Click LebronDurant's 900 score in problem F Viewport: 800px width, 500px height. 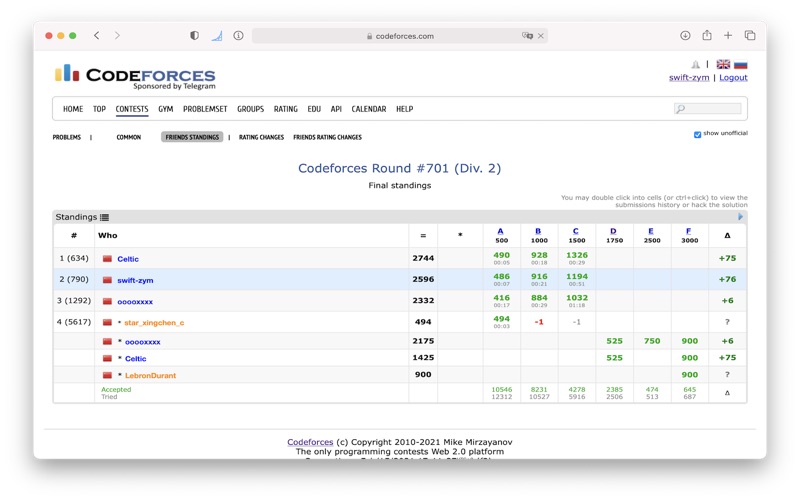pyautogui.click(x=690, y=374)
